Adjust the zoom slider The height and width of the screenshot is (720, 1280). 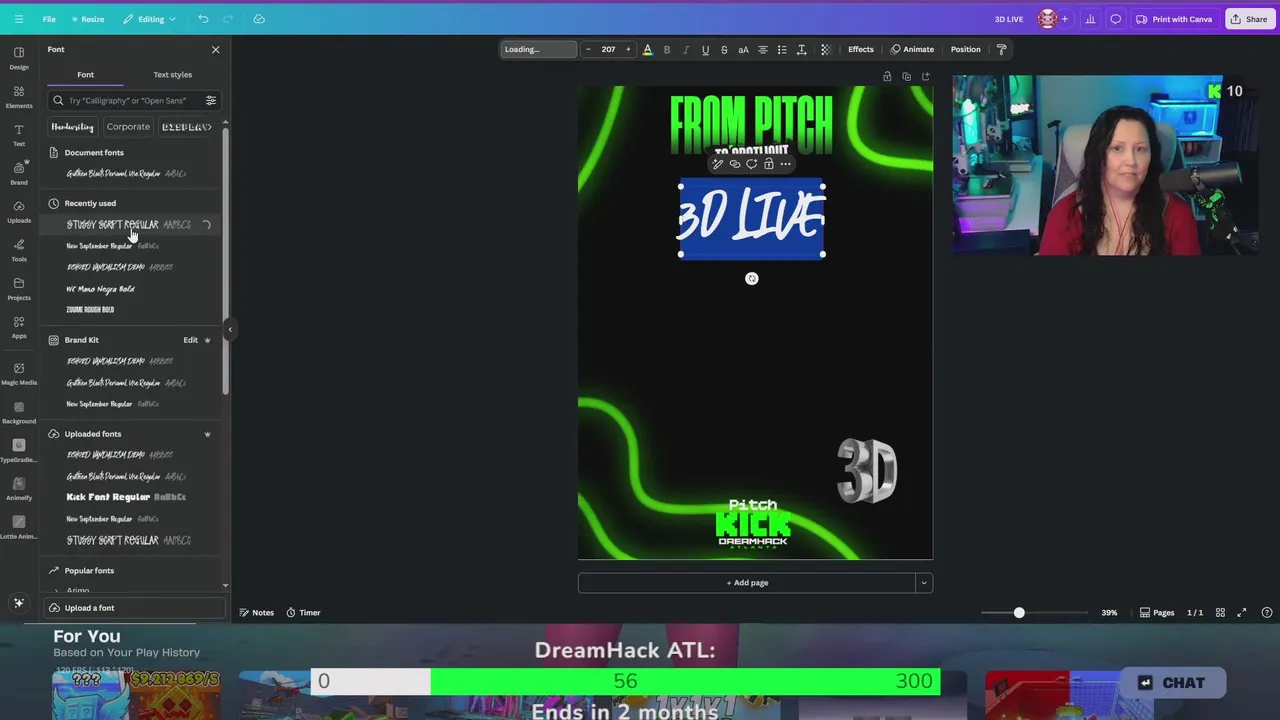tap(1019, 612)
